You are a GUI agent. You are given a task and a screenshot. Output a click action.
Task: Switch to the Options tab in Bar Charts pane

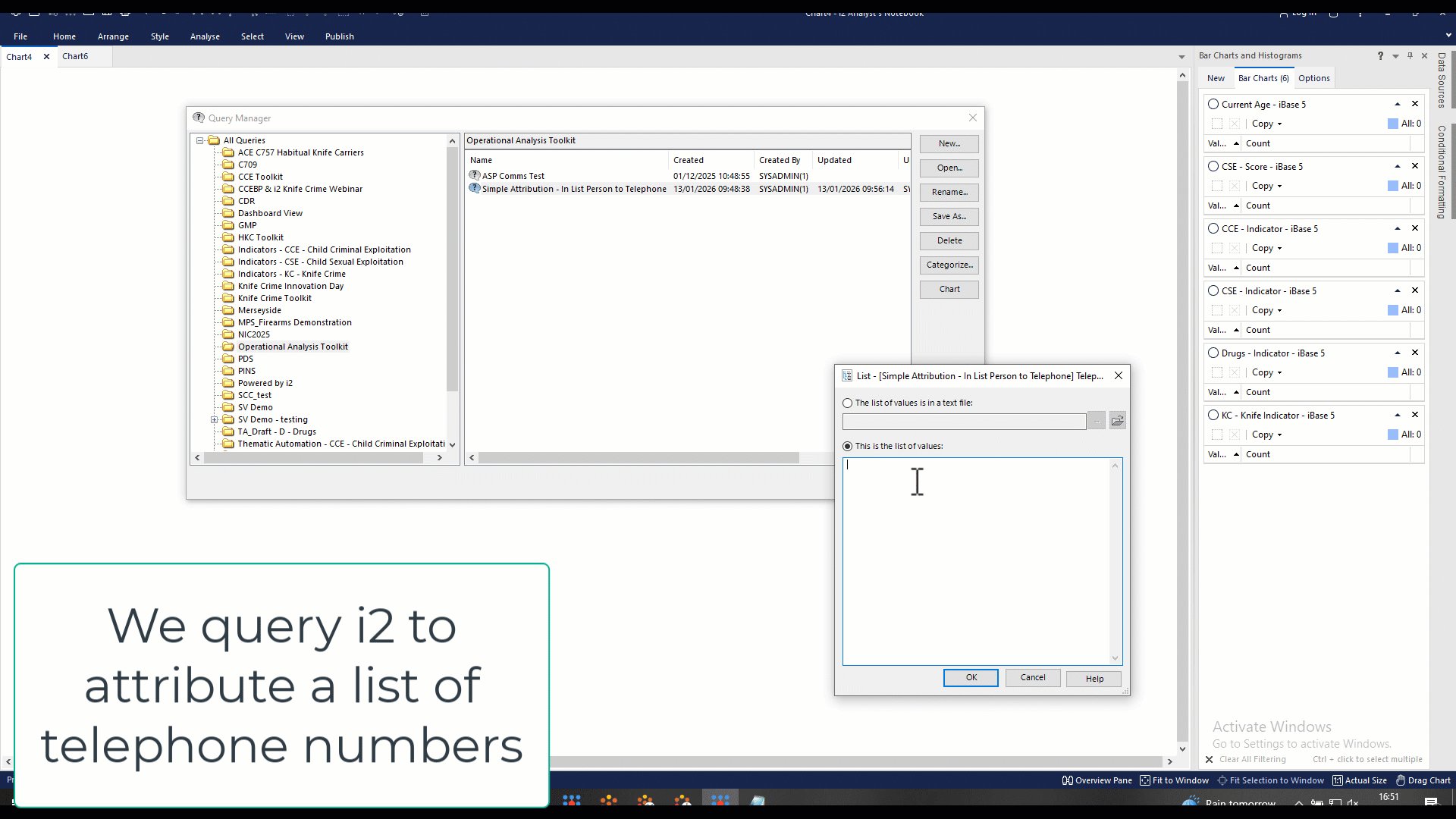coord(1313,78)
